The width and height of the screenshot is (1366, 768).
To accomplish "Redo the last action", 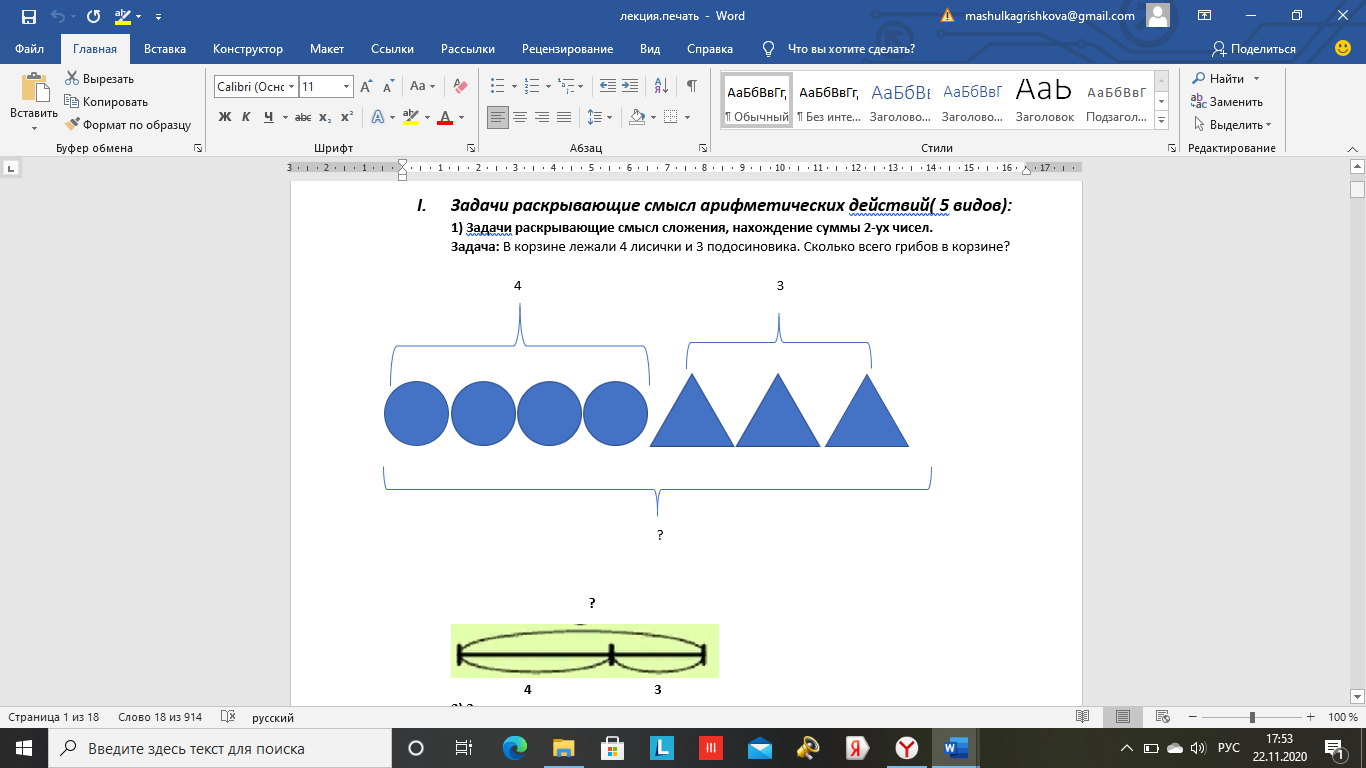I will pos(93,16).
